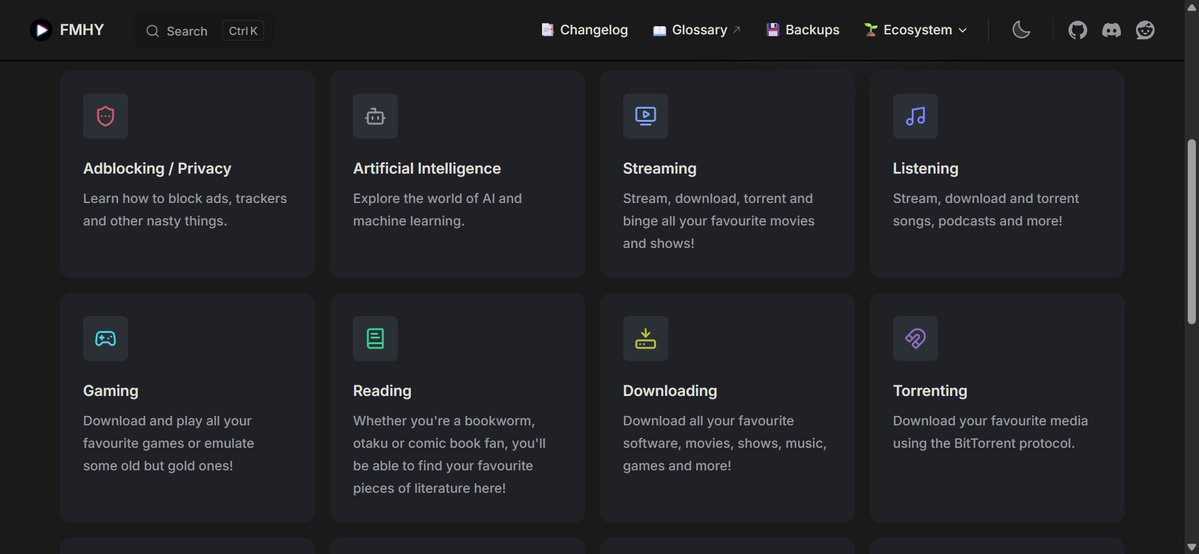The width and height of the screenshot is (1199, 554).
Task: Open the Discord icon link
Action: [1111, 31]
